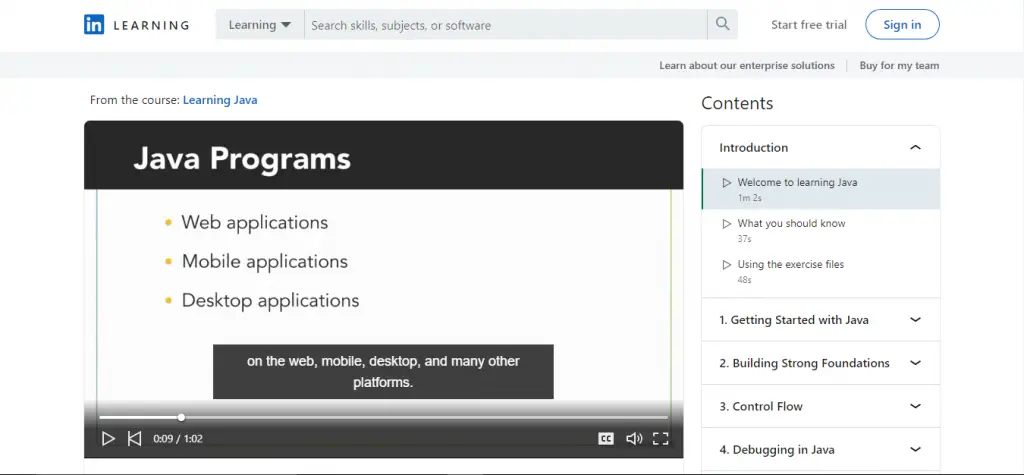Click the search skills input field
Screen dimensions: 1024x475
505,25
